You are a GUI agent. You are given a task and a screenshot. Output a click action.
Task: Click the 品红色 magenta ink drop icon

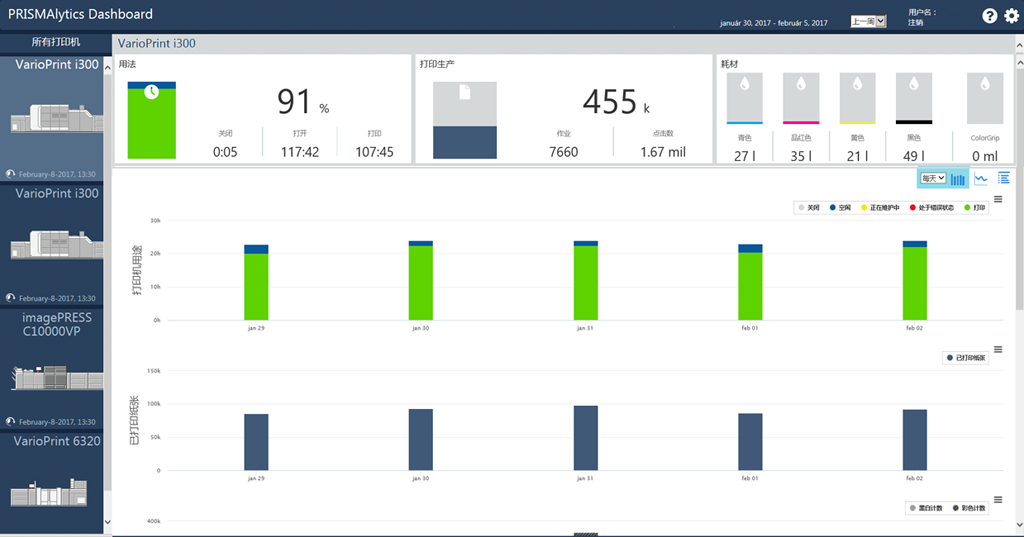[801, 84]
